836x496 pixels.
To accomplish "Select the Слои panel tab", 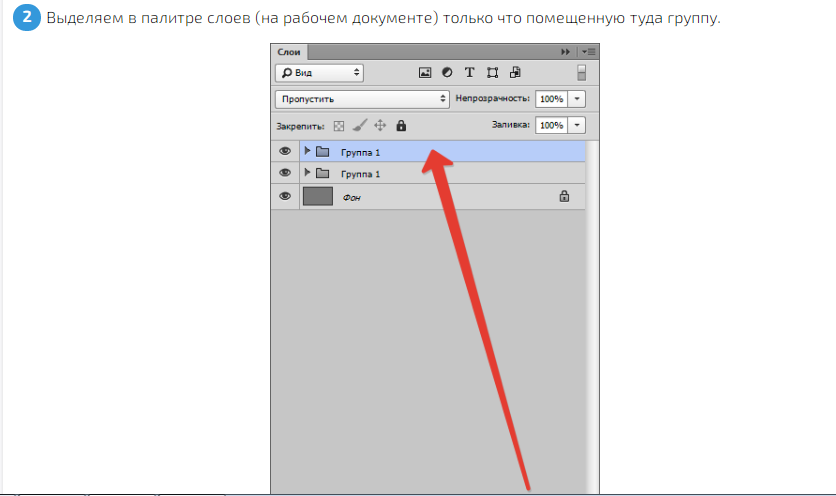I will click(x=290, y=51).
